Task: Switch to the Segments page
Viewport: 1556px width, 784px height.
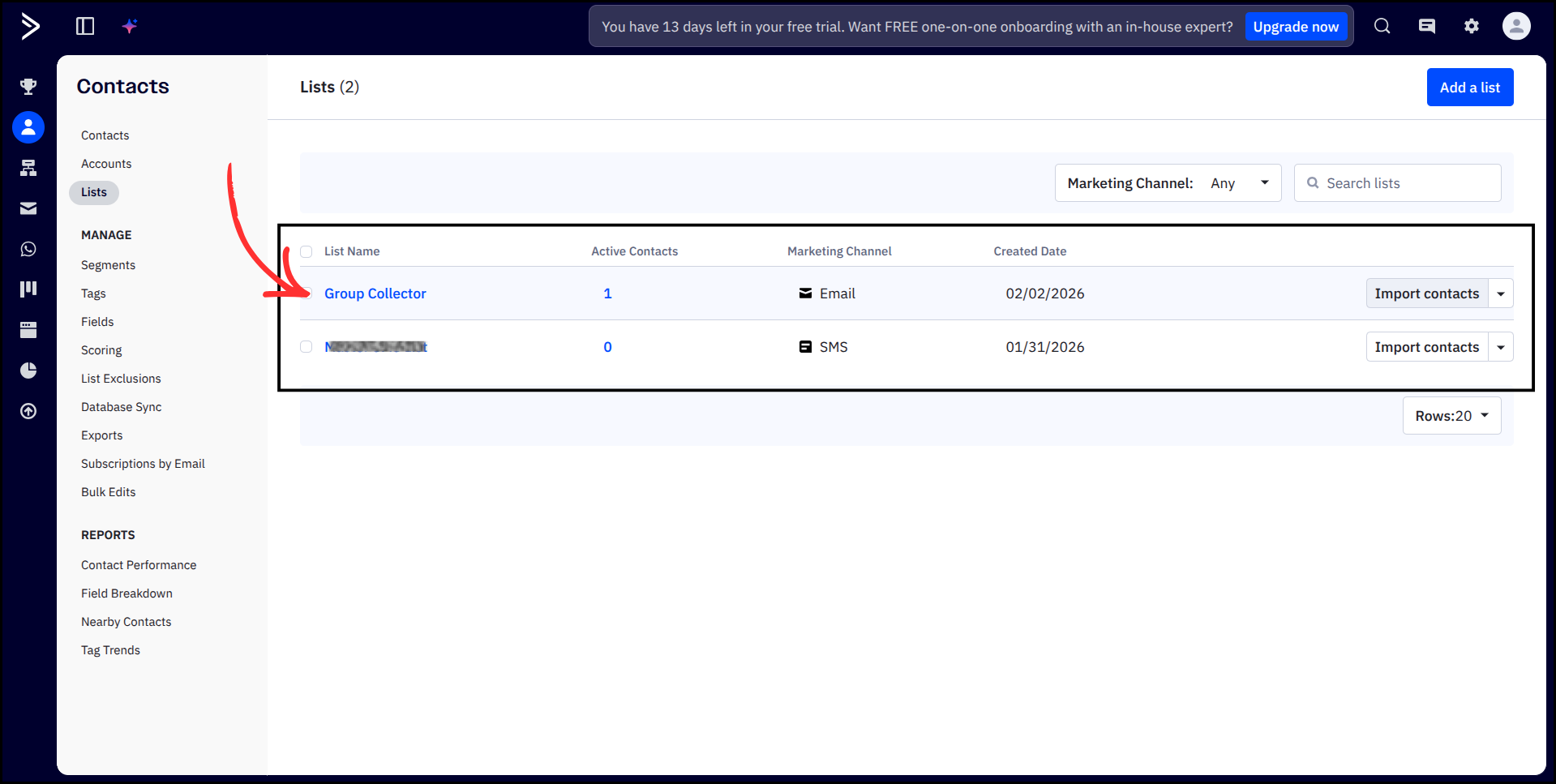Action: point(108,264)
